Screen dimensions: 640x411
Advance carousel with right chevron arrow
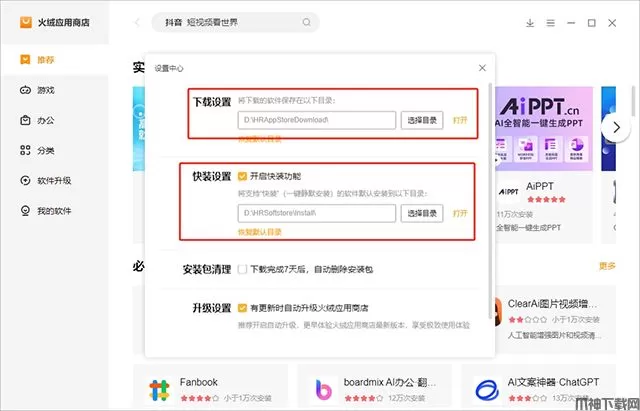click(x=617, y=127)
